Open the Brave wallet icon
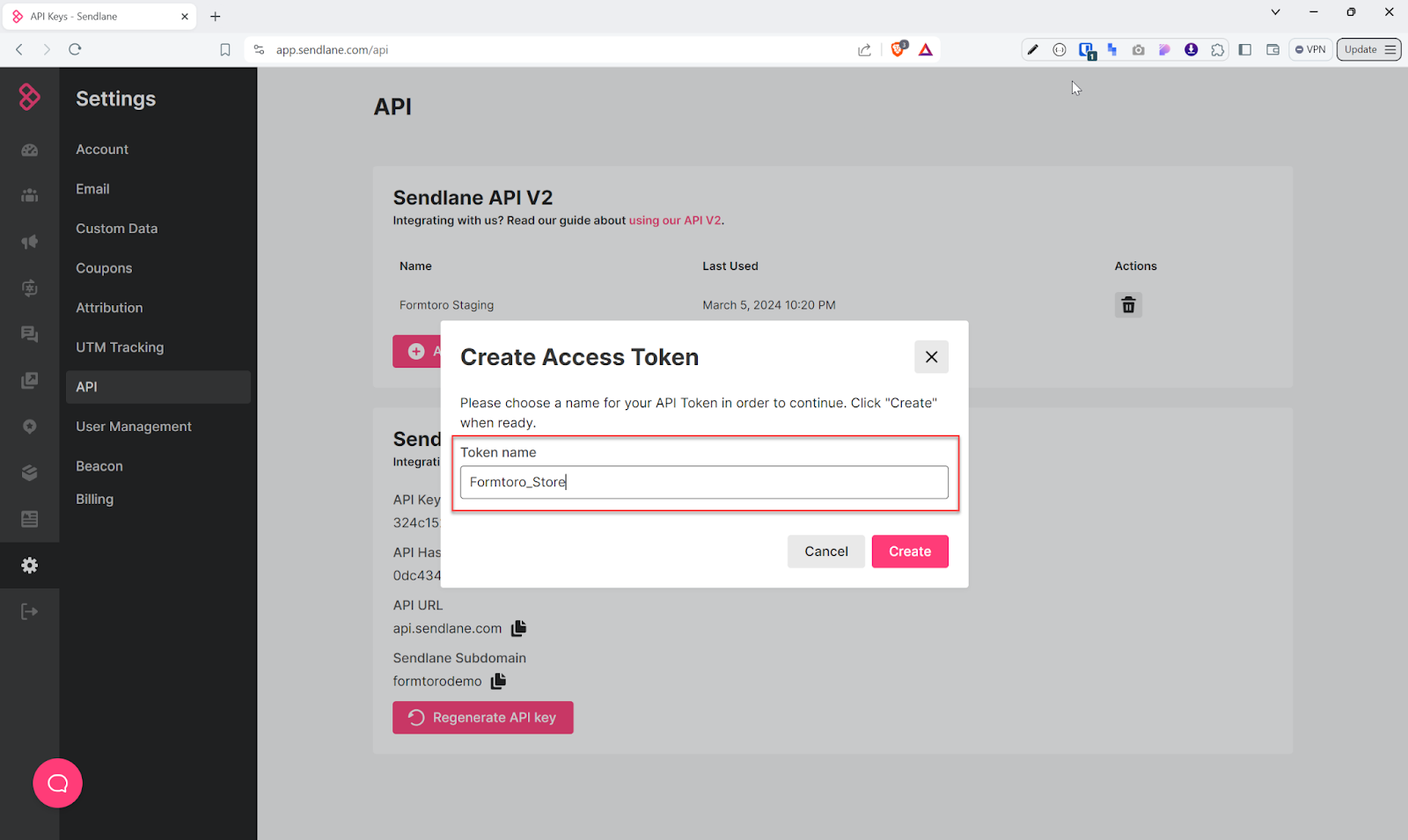This screenshot has height=840, width=1408. click(1272, 50)
